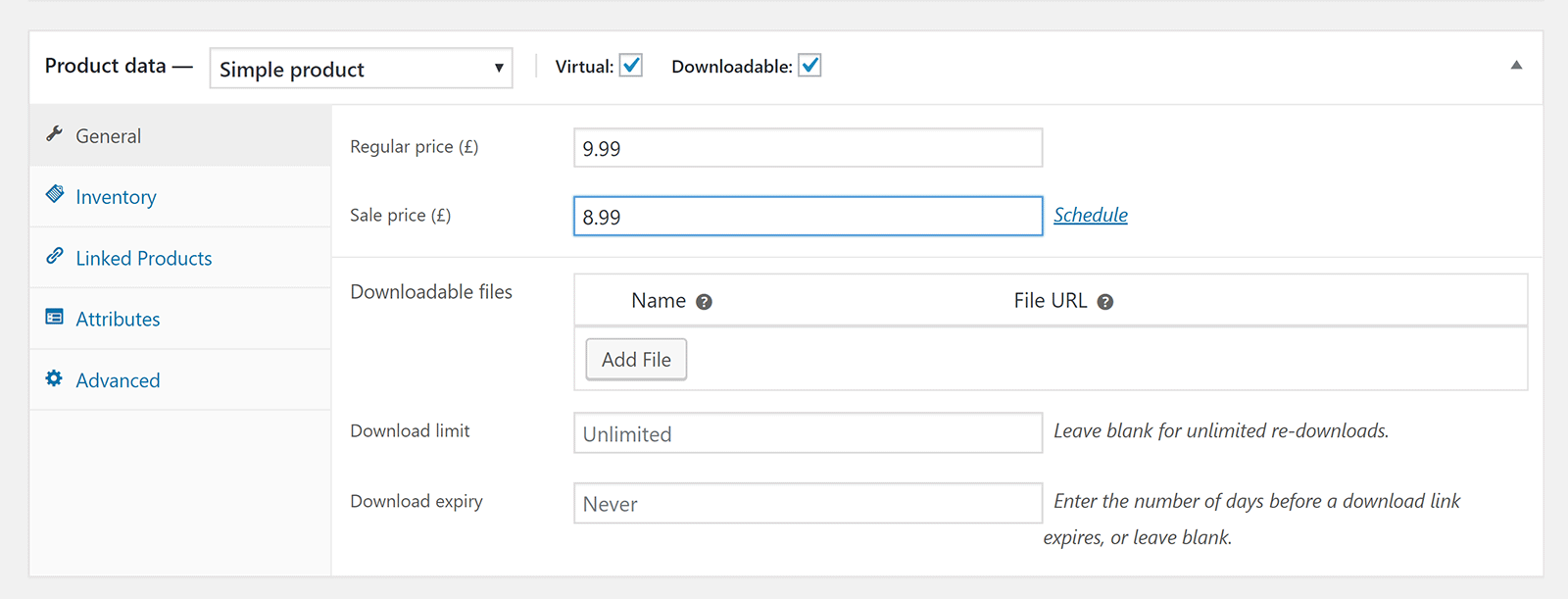
Task: Click the Downloadable files label
Action: coord(431,292)
